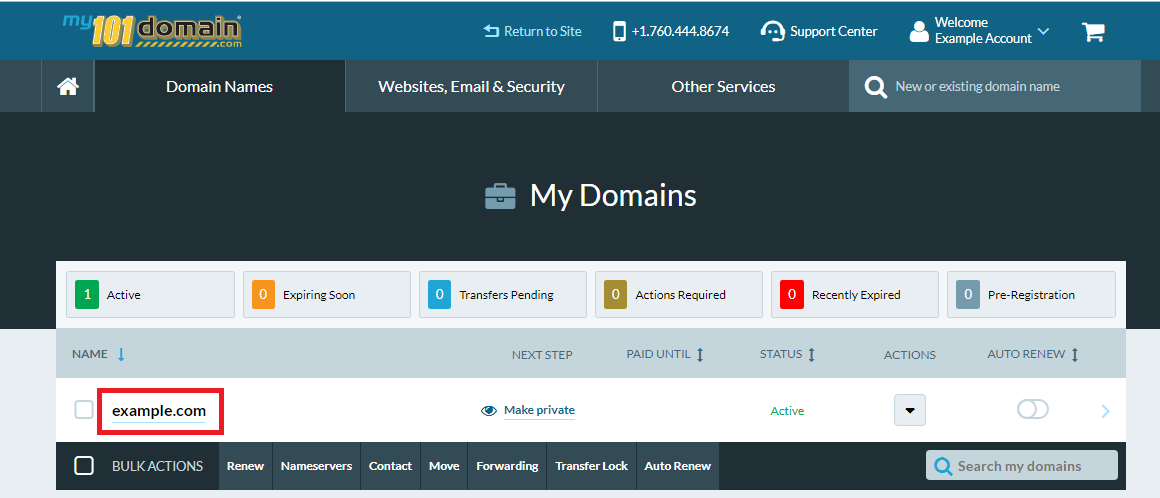Click the Make private link
Viewport: 1160px width, 498px height.
click(539, 410)
